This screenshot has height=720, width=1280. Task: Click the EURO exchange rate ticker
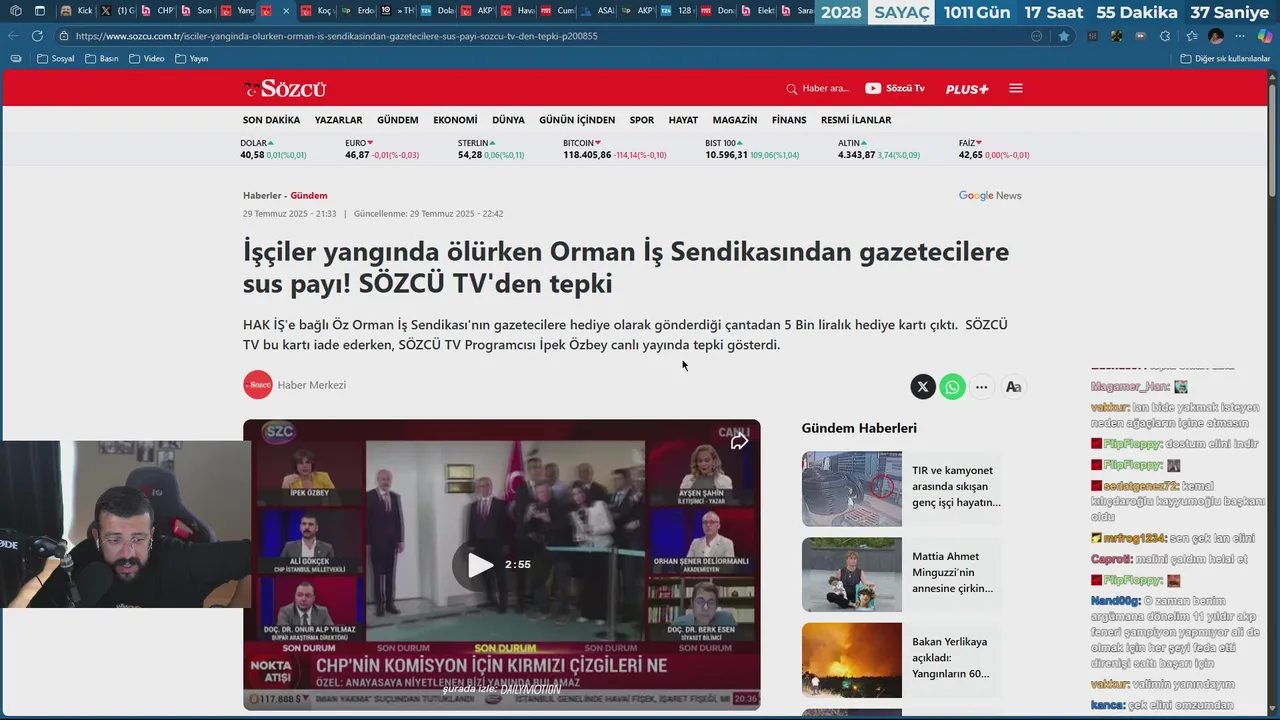click(382, 149)
